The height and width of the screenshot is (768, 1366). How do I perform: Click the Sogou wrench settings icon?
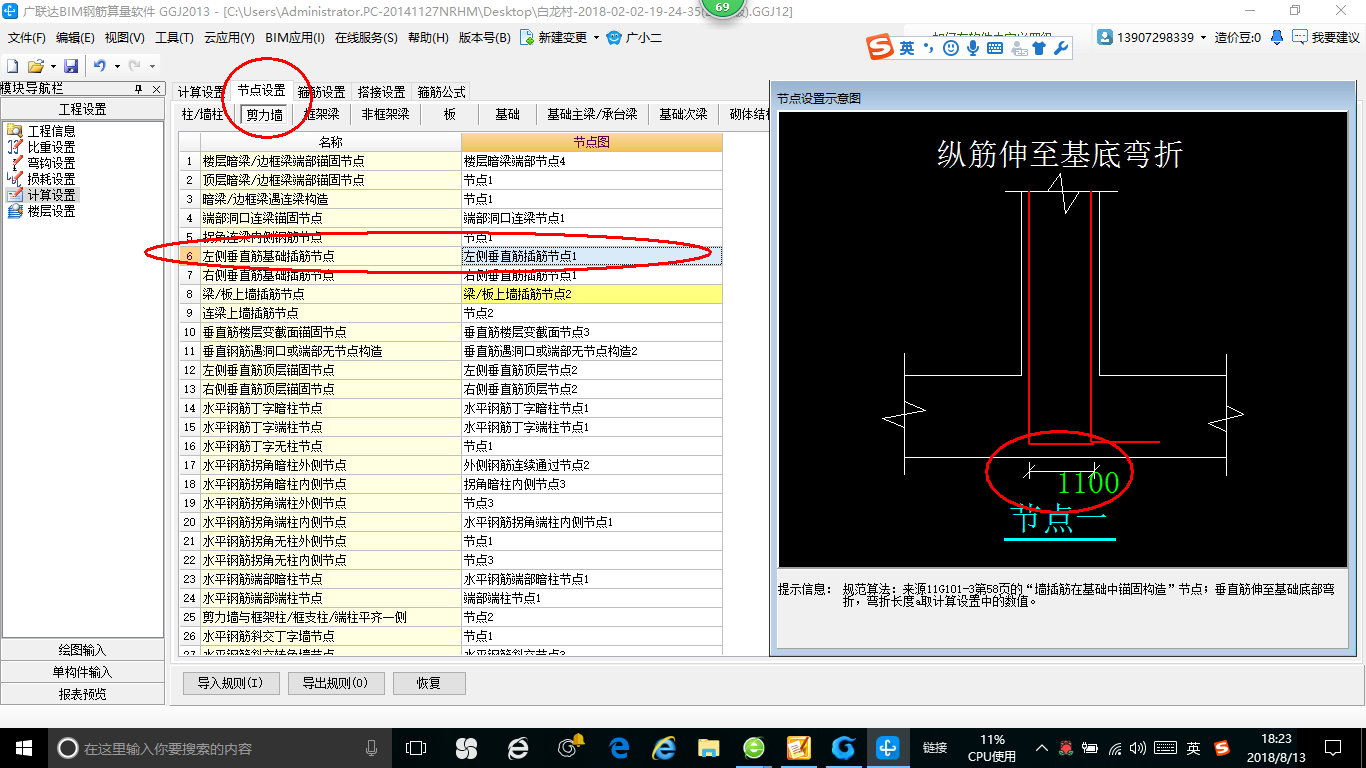click(1061, 48)
